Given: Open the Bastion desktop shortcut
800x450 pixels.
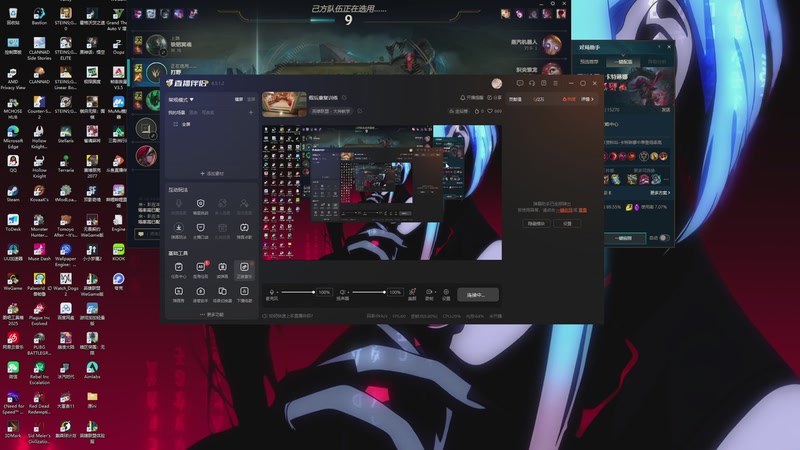Looking at the screenshot, I should click(39, 16).
